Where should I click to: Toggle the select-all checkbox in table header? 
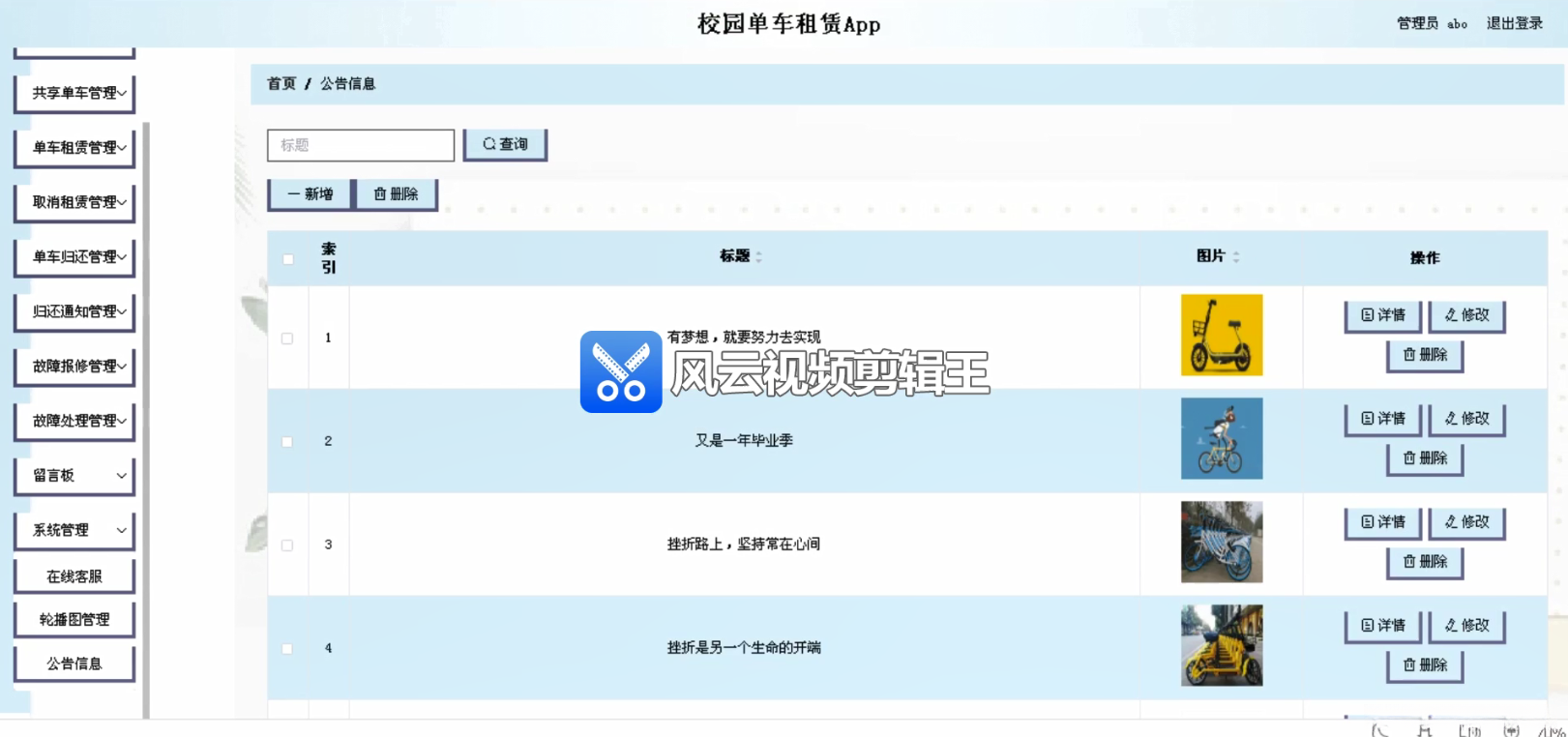[x=288, y=259]
